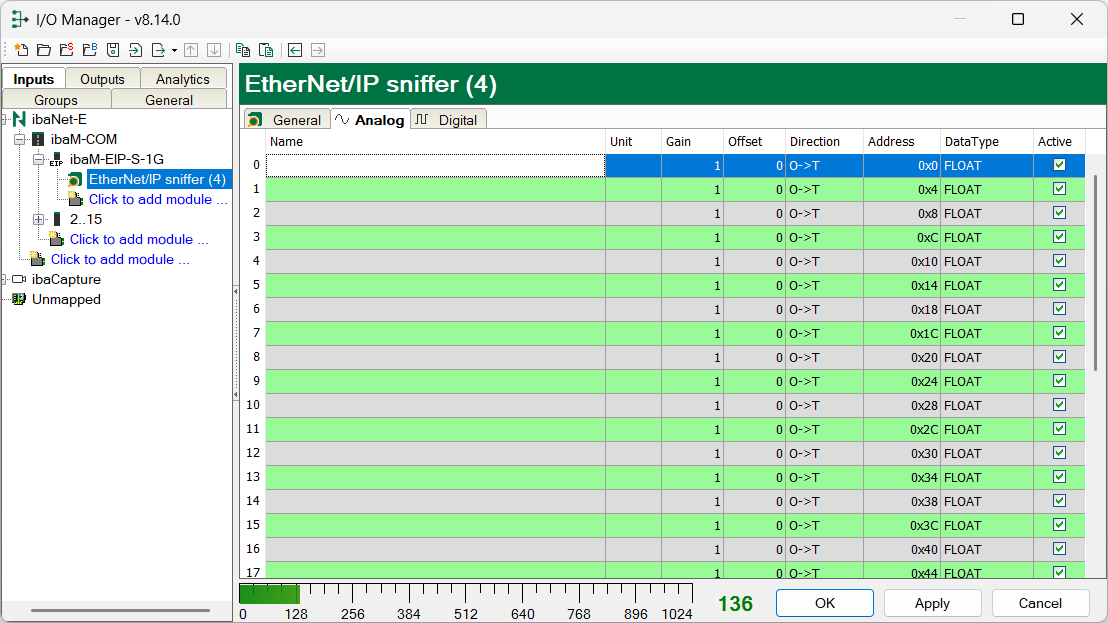The image size is (1108, 623).
Task: Select the Analog signals tab
Action: pyautogui.click(x=370, y=119)
